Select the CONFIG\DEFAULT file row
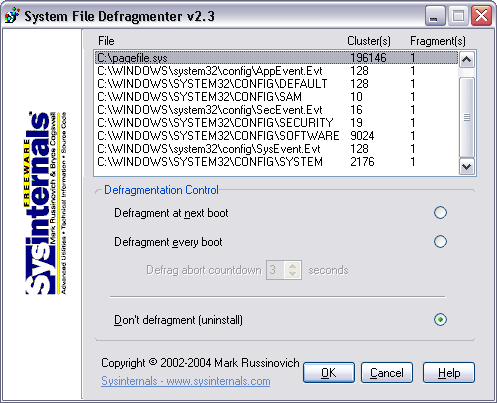Image resolution: width=497 pixels, height=403 pixels. tap(277, 84)
